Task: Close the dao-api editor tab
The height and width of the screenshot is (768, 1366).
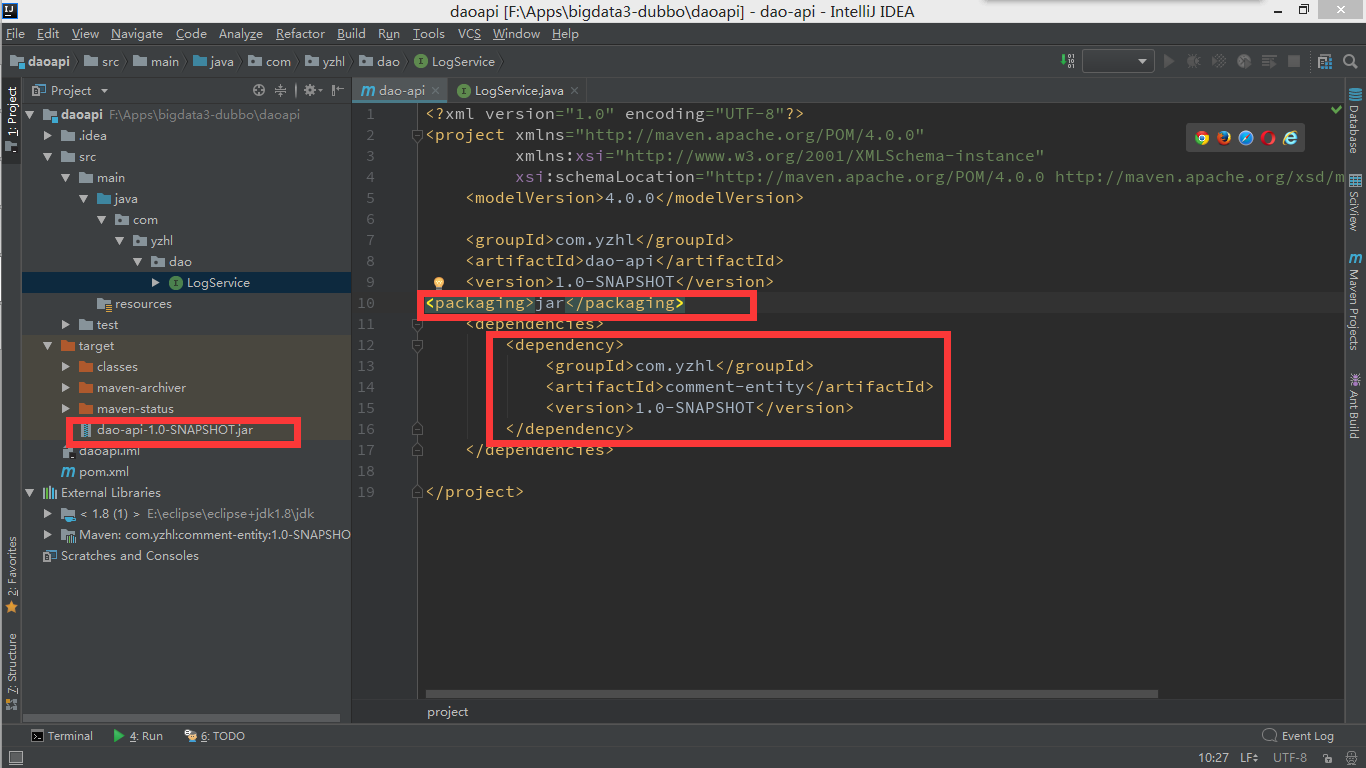Action: (x=436, y=91)
